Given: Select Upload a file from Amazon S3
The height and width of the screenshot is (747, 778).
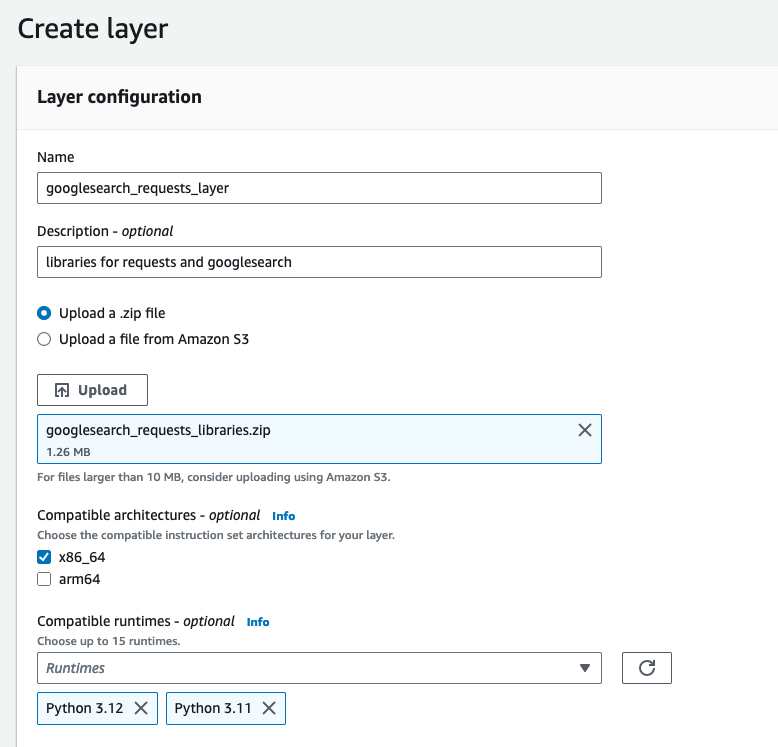Looking at the screenshot, I should 44,339.
